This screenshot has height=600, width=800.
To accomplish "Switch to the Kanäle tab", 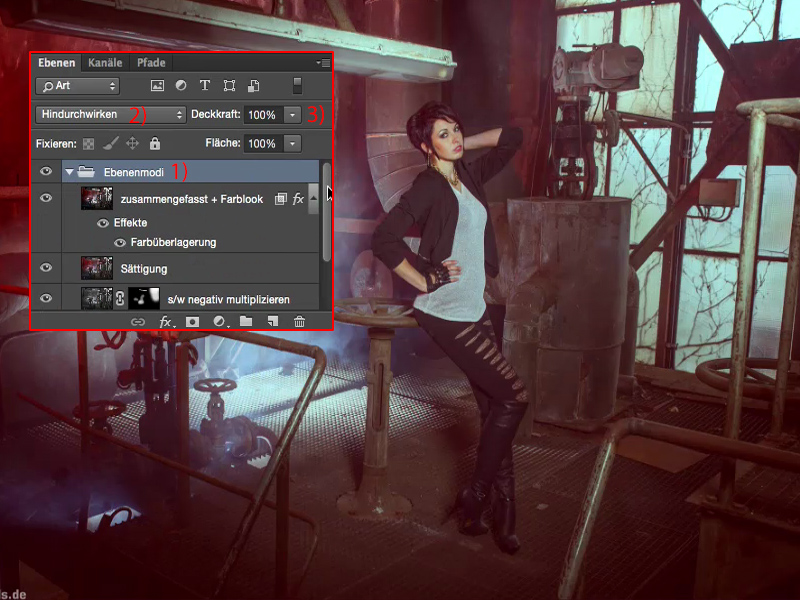I will (105, 63).
